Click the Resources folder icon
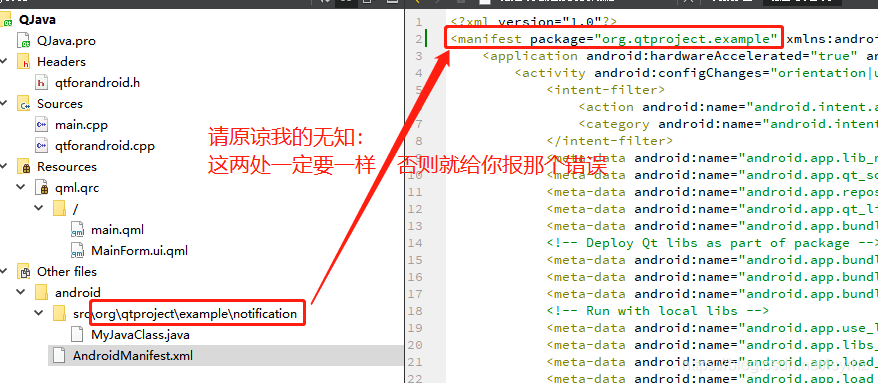Screen dimensions: 878x383 coord(24,167)
